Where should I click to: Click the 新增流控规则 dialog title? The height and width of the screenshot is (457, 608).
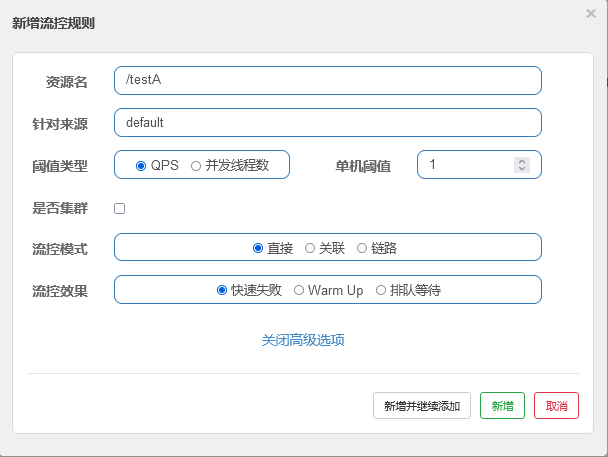[x=55, y=22]
